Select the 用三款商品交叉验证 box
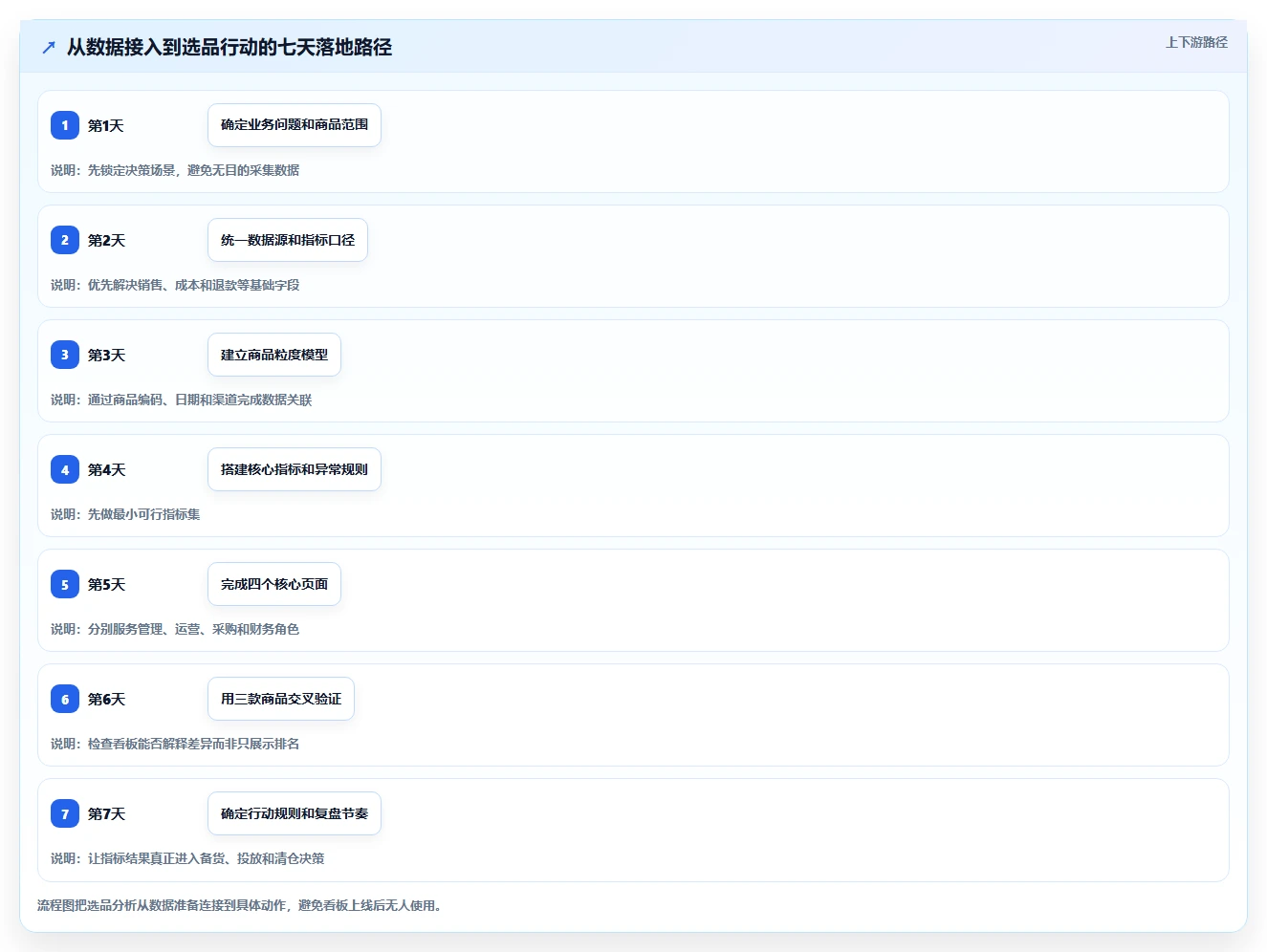 [x=281, y=699]
